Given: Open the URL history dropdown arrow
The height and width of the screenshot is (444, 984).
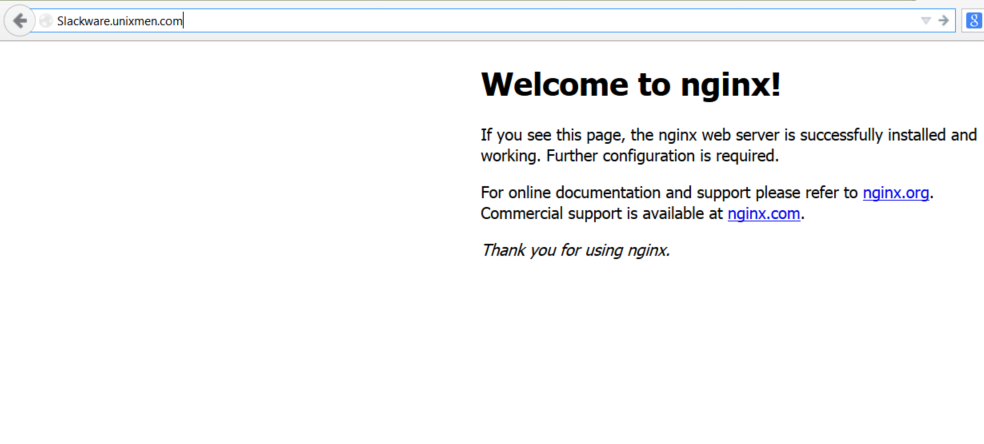Looking at the screenshot, I should [x=925, y=21].
